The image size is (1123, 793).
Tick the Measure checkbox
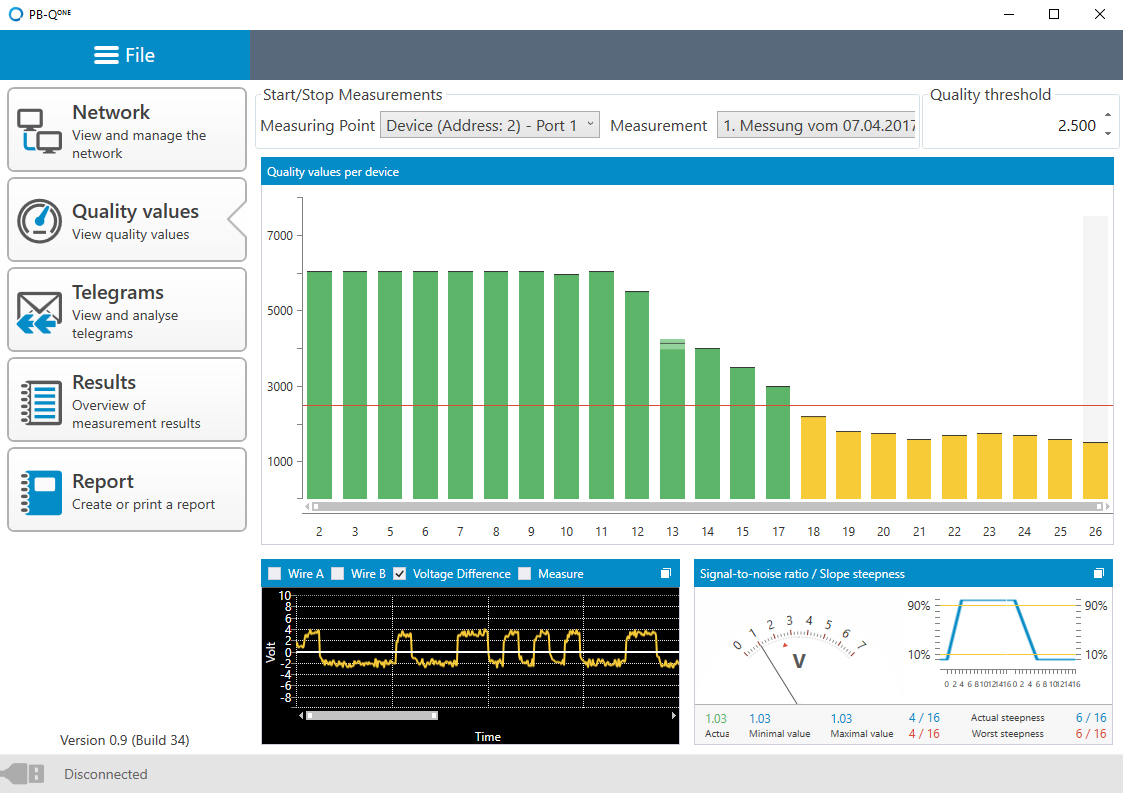point(525,574)
